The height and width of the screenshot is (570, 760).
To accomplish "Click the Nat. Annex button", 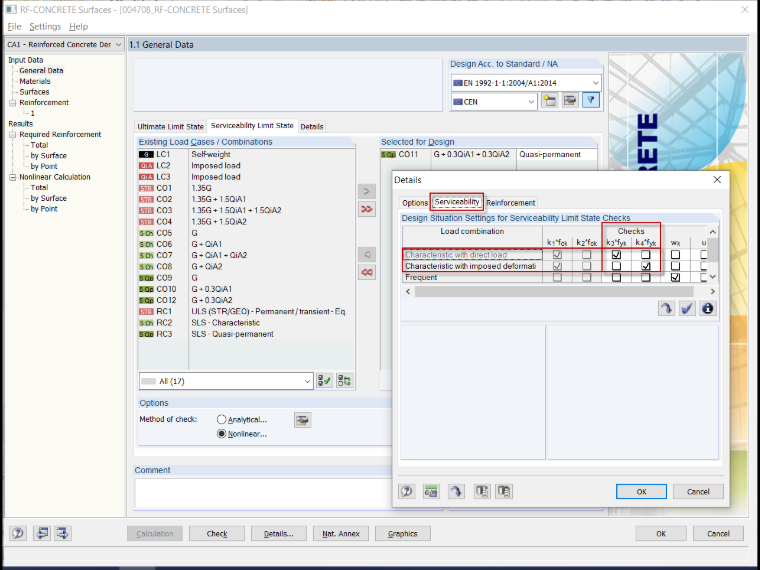I will point(341,534).
